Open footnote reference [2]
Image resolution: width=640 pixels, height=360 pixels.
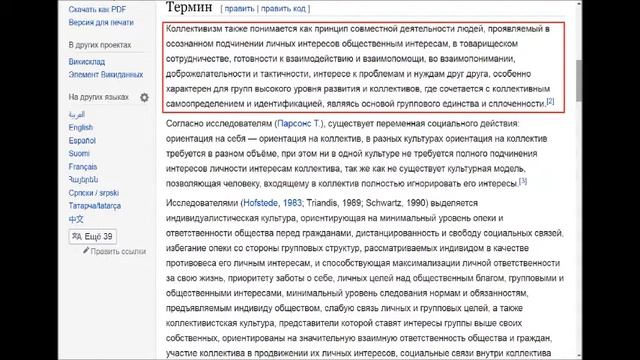(550, 101)
